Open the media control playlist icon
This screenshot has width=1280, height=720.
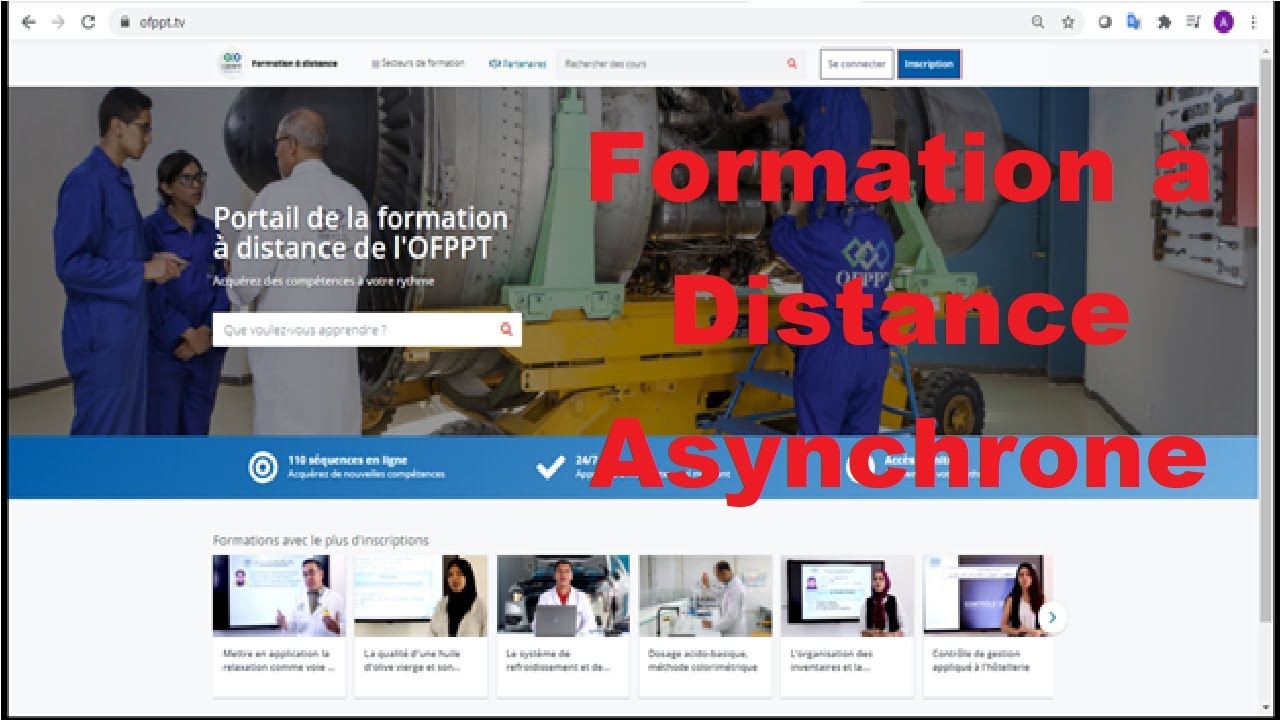[1193, 22]
